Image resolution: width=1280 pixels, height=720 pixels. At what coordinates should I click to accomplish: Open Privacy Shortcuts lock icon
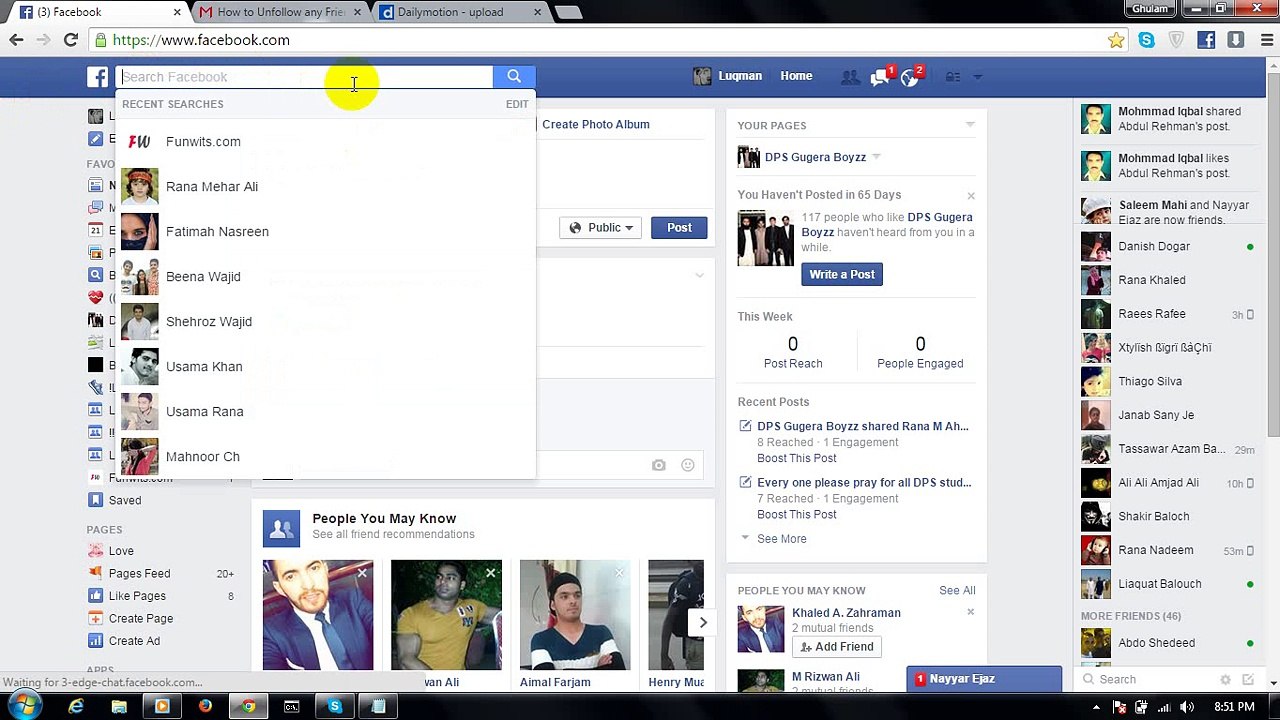953,77
